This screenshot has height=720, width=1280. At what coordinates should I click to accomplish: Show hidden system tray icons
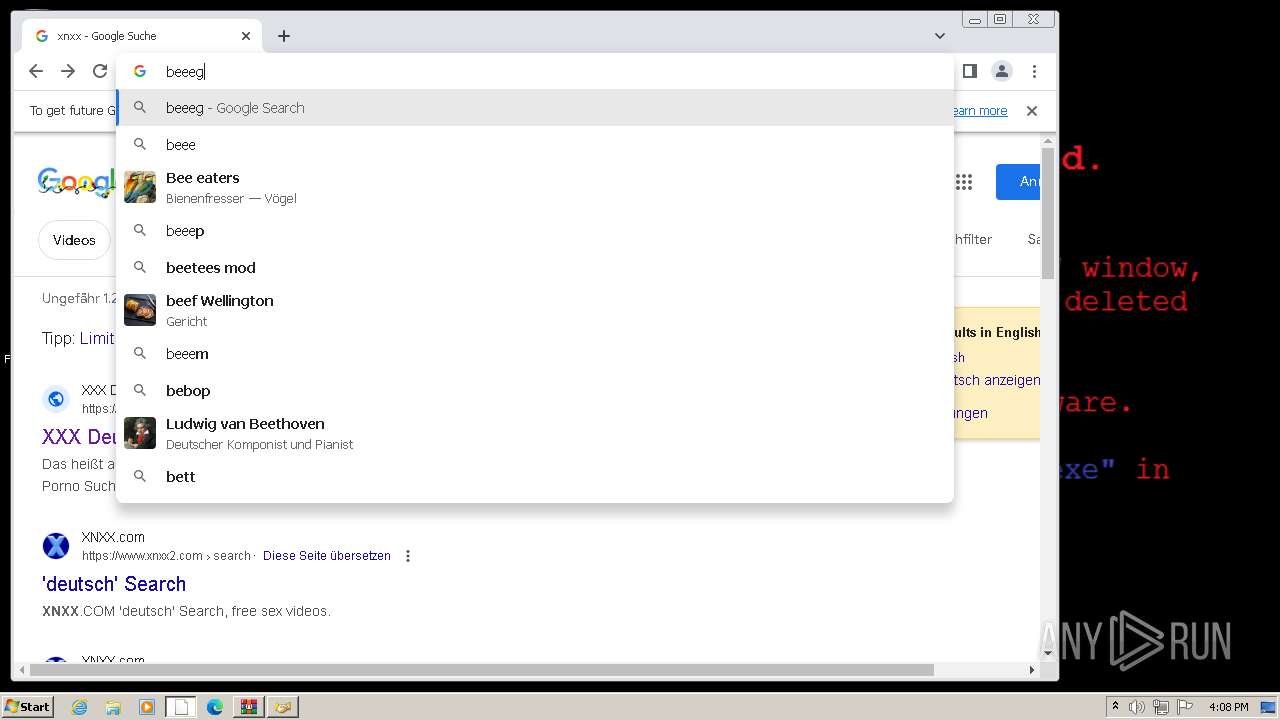click(1115, 707)
